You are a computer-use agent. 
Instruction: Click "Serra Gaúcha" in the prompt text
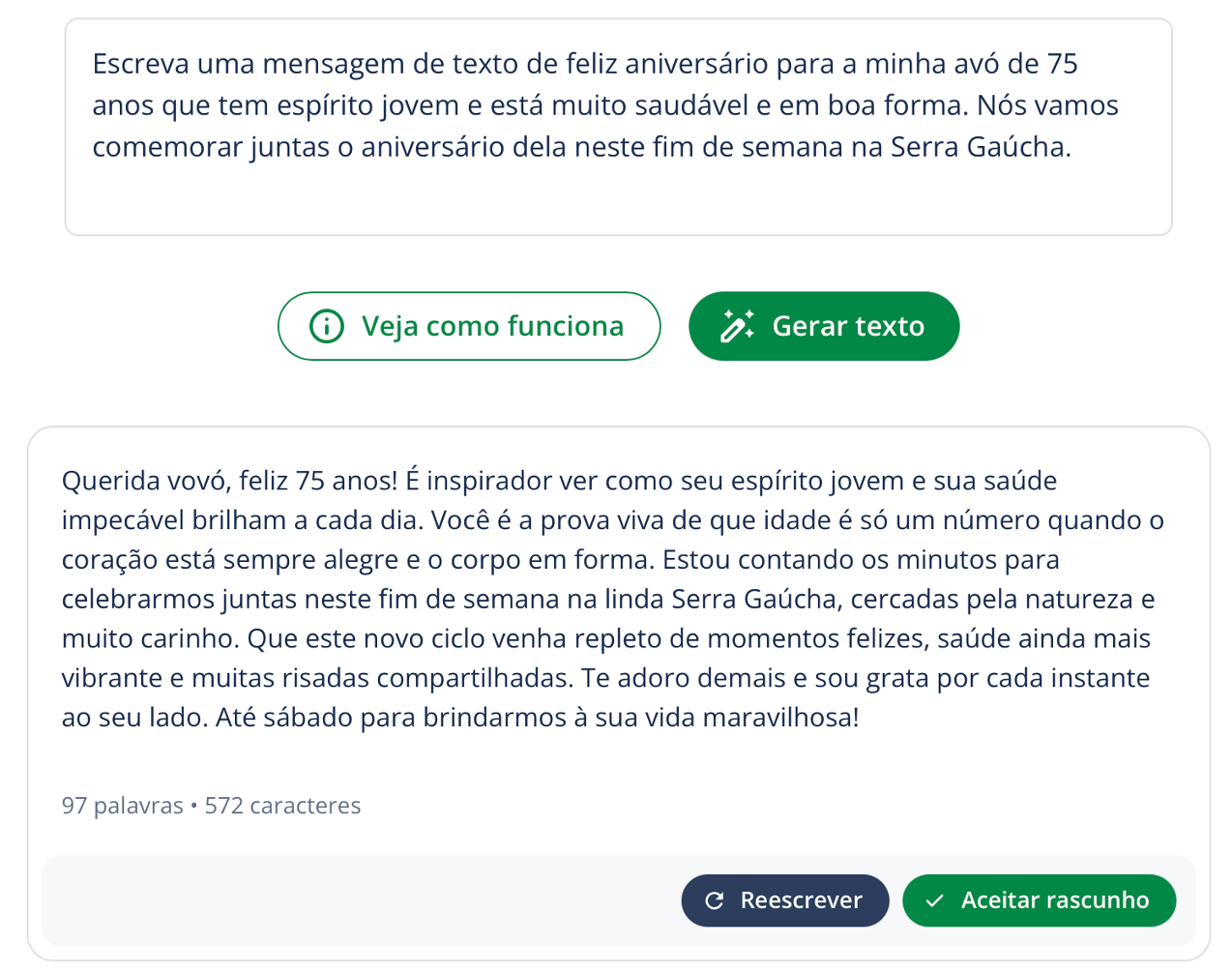tap(979, 147)
